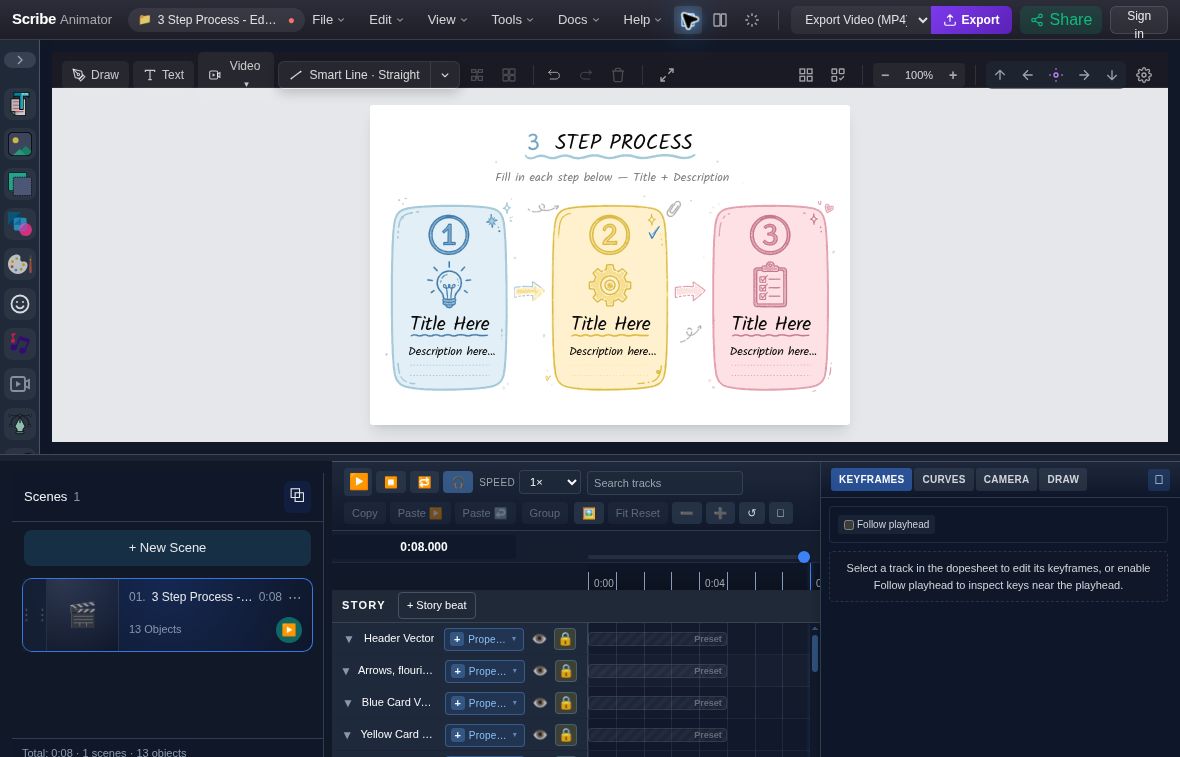
Task: Click the blue timeline zoom slider handle
Action: [804, 557]
